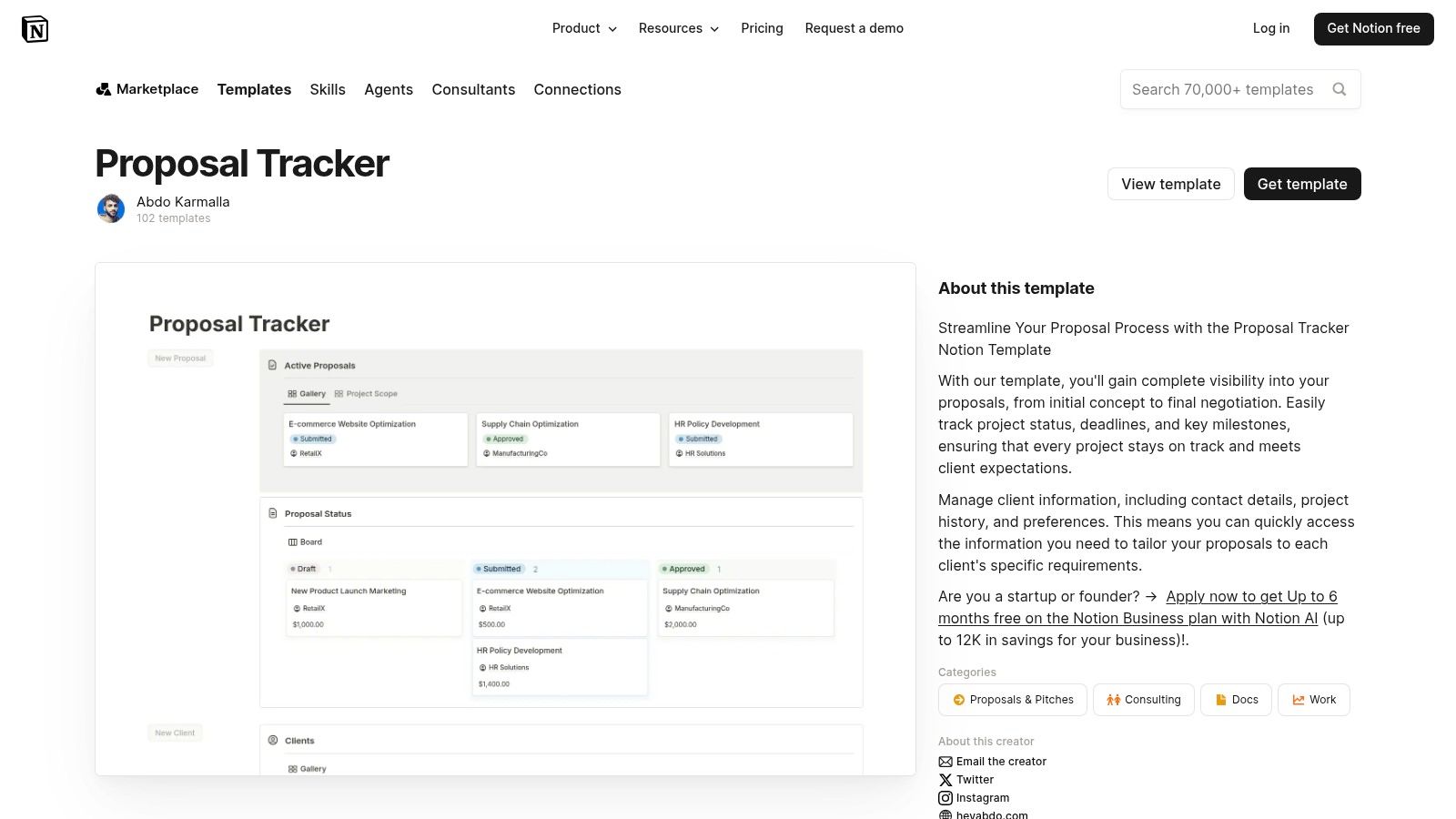Screen dimensions: 1456x819
Task: Click the Email the creator envelope icon
Action: (945, 762)
